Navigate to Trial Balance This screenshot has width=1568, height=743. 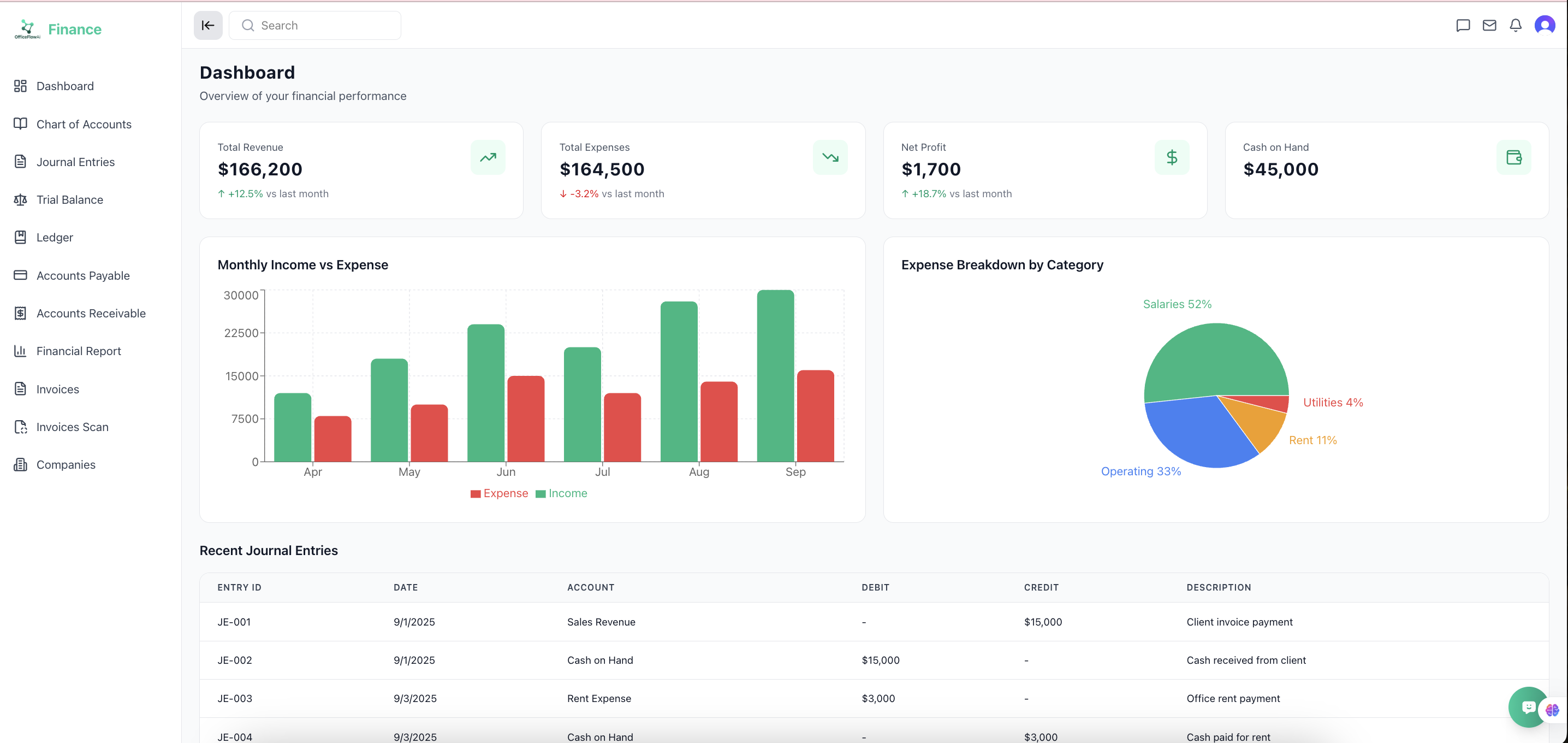[69, 200]
